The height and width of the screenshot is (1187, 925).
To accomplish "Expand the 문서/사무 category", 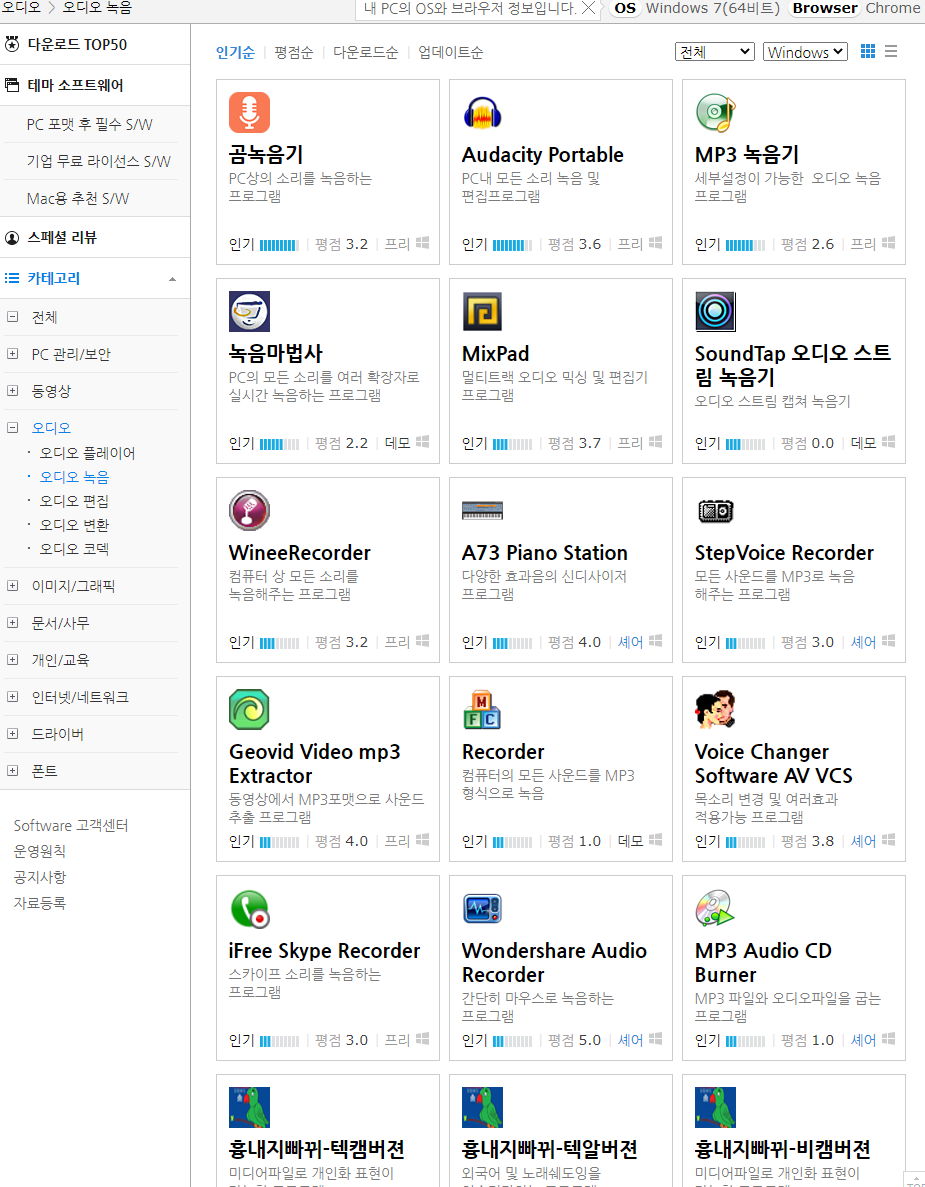I will click(x=12, y=622).
